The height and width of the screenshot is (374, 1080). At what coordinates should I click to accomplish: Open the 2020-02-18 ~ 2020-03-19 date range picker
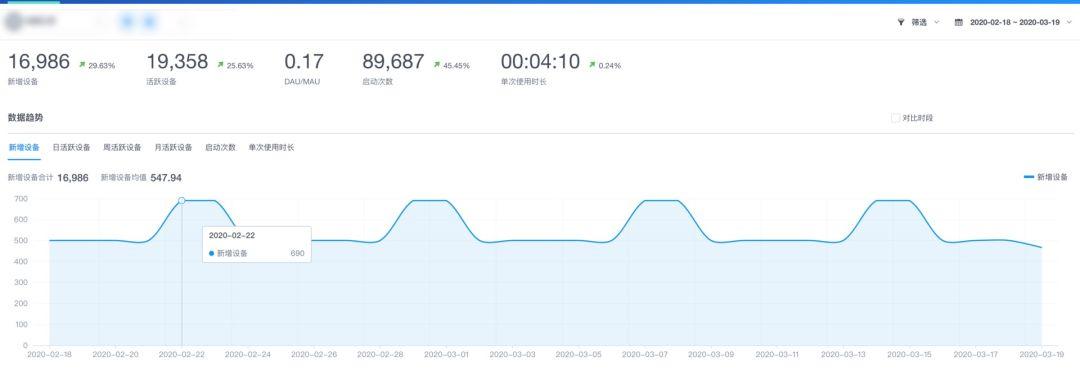pos(1014,23)
